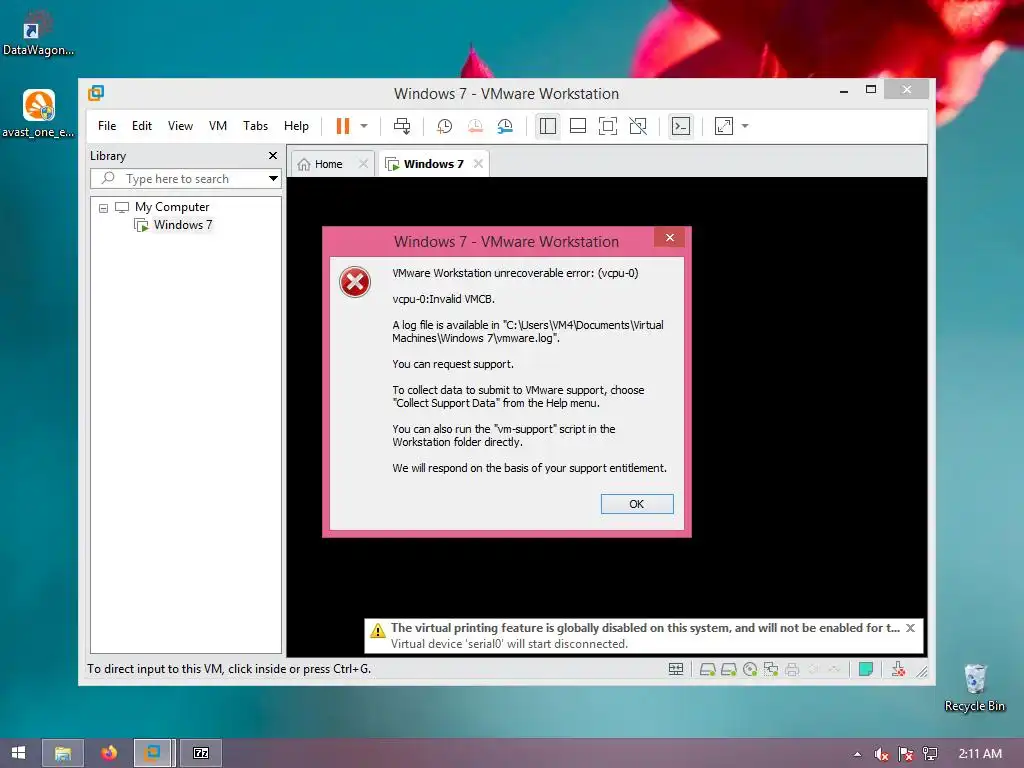Open the Windows Start button
Image resolution: width=1024 pixels, height=768 pixels.
pos(18,753)
